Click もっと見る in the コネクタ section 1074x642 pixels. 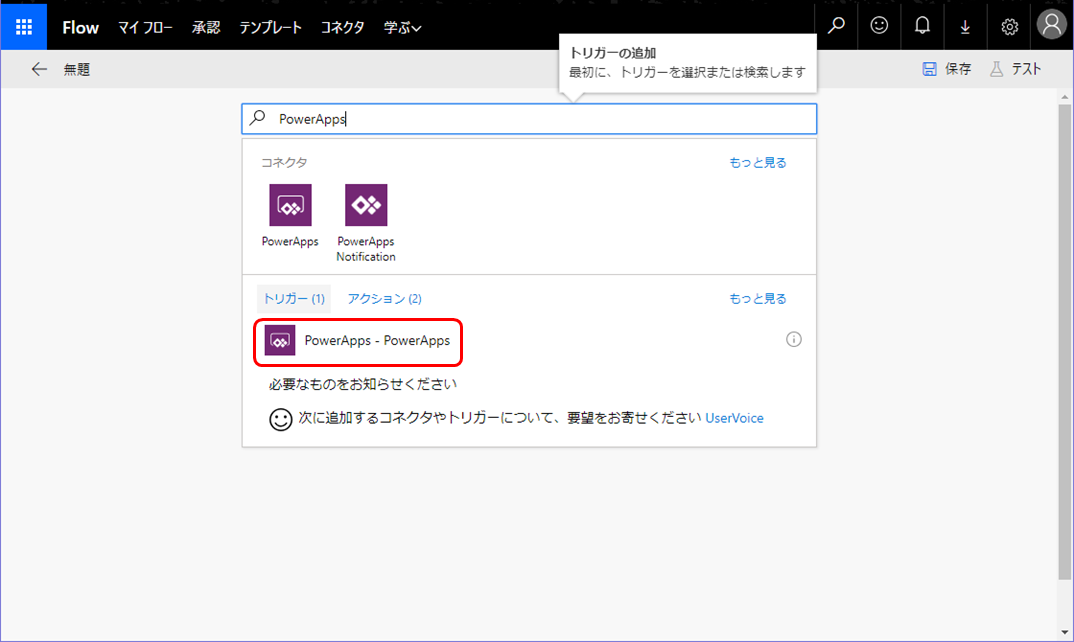pos(757,162)
